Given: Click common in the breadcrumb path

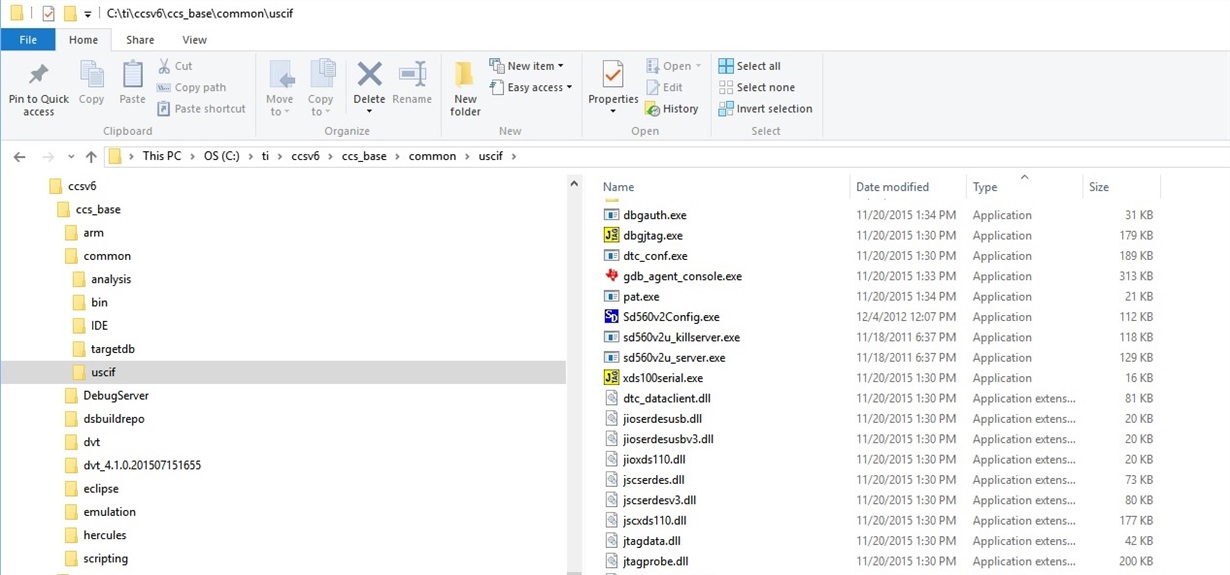Looking at the screenshot, I should click(432, 156).
